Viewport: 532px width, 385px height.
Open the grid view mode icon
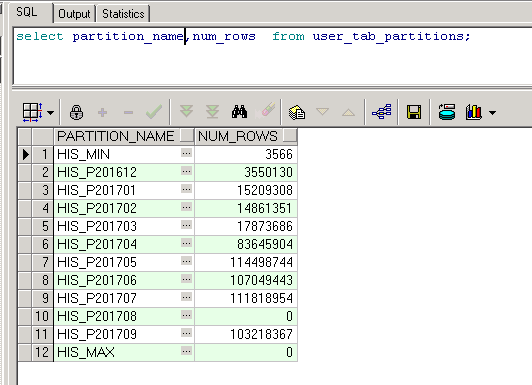point(32,112)
